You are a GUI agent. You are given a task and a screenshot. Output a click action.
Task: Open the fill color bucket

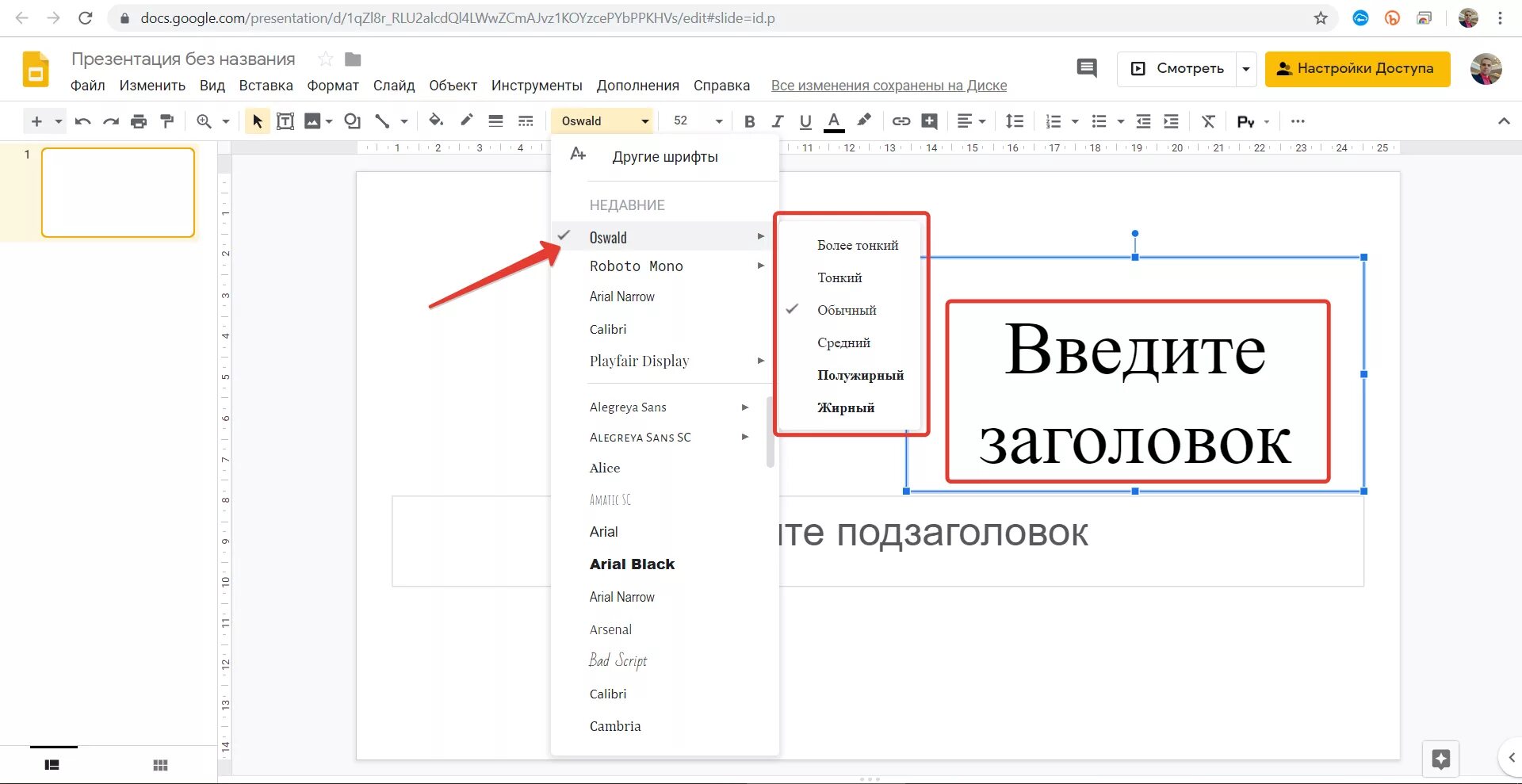(x=435, y=120)
